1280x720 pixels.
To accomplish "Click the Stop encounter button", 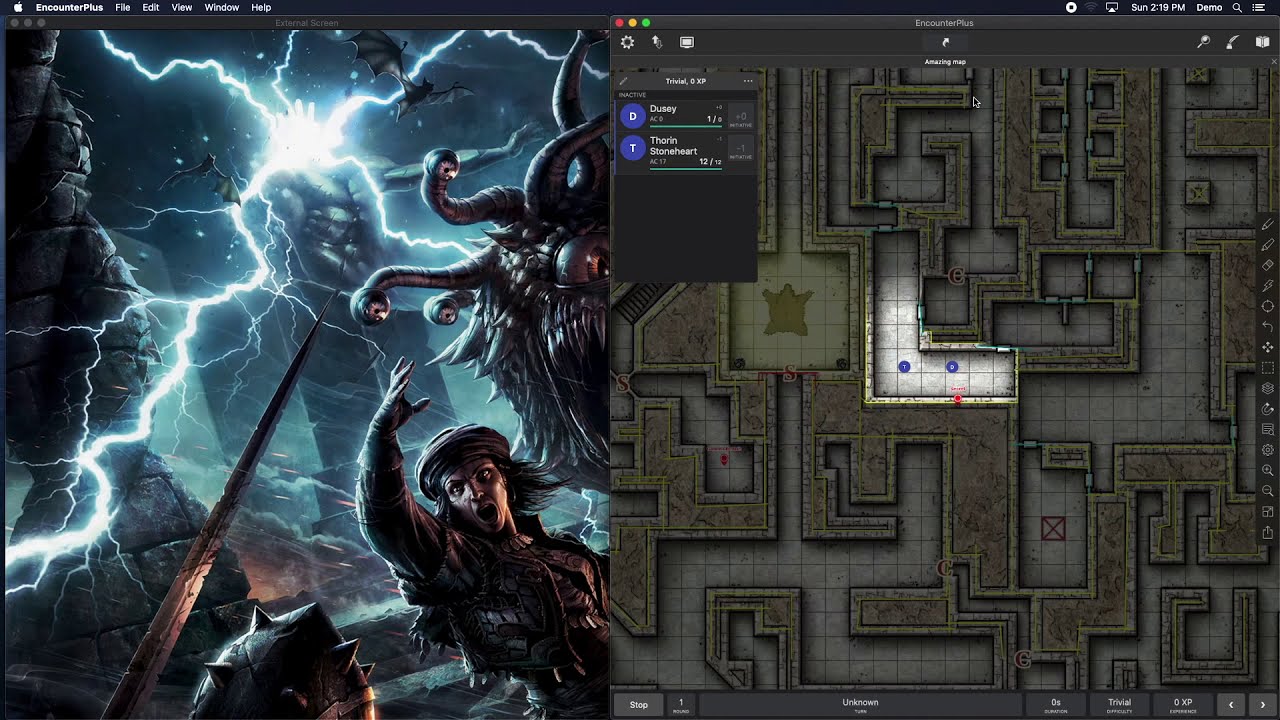I will point(638,705).
